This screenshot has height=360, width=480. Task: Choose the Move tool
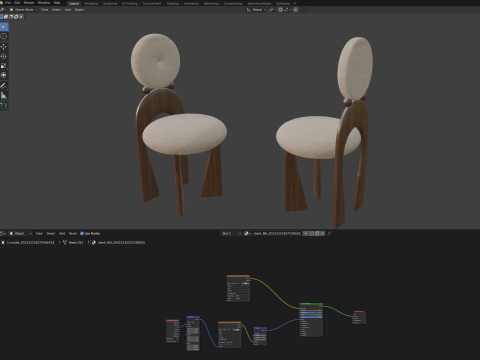(4, 47)
